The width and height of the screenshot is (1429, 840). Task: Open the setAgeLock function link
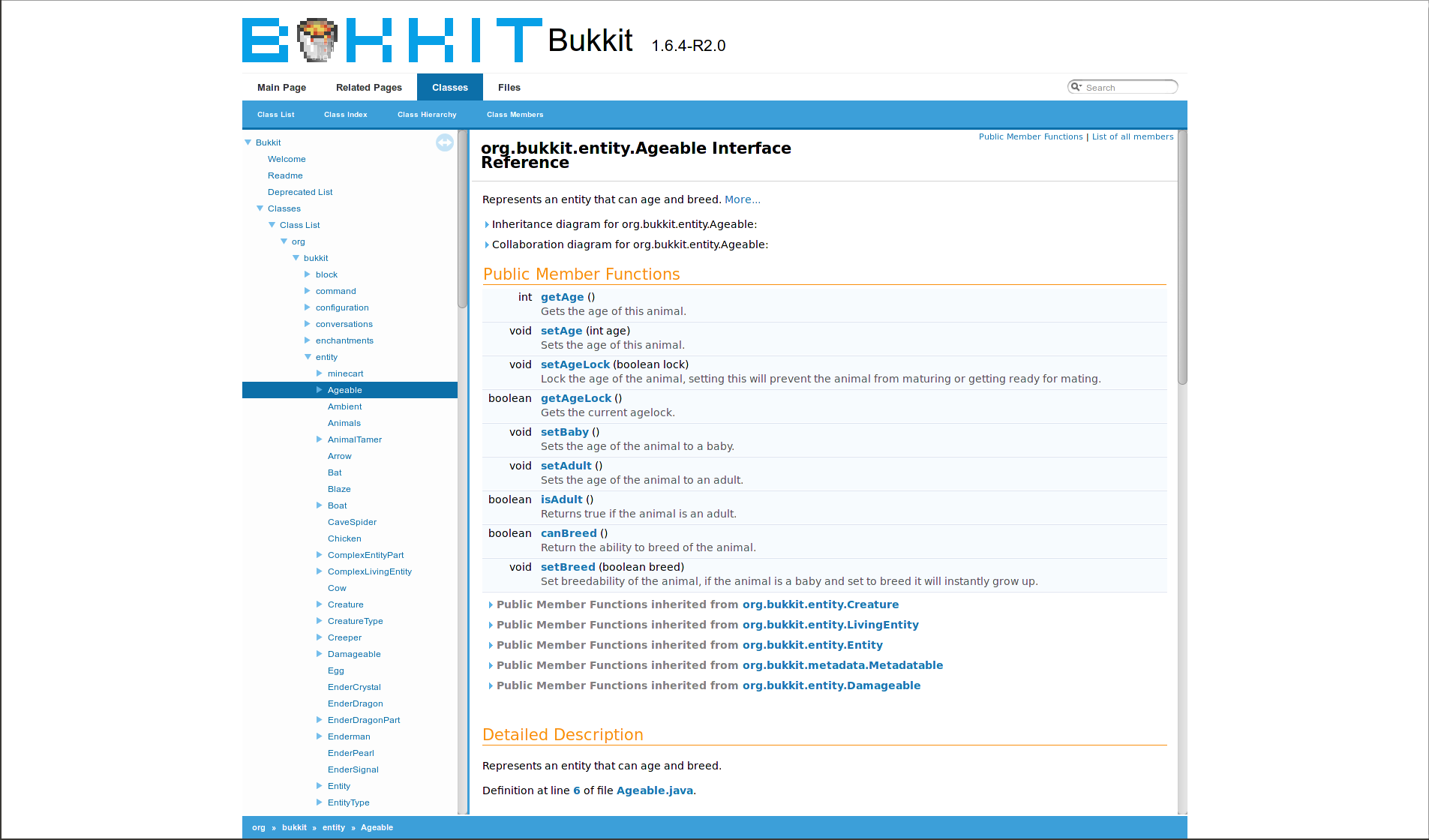point(575,364)
